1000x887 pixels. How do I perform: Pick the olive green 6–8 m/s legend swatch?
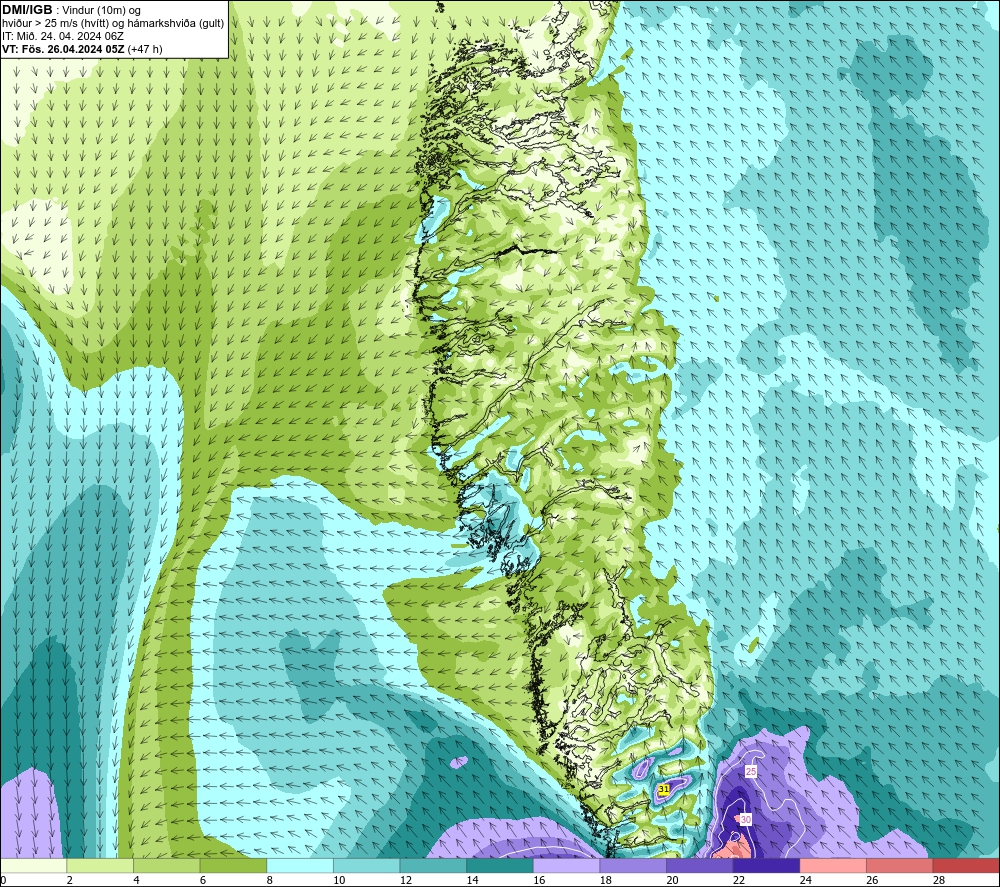coord(233,866)
